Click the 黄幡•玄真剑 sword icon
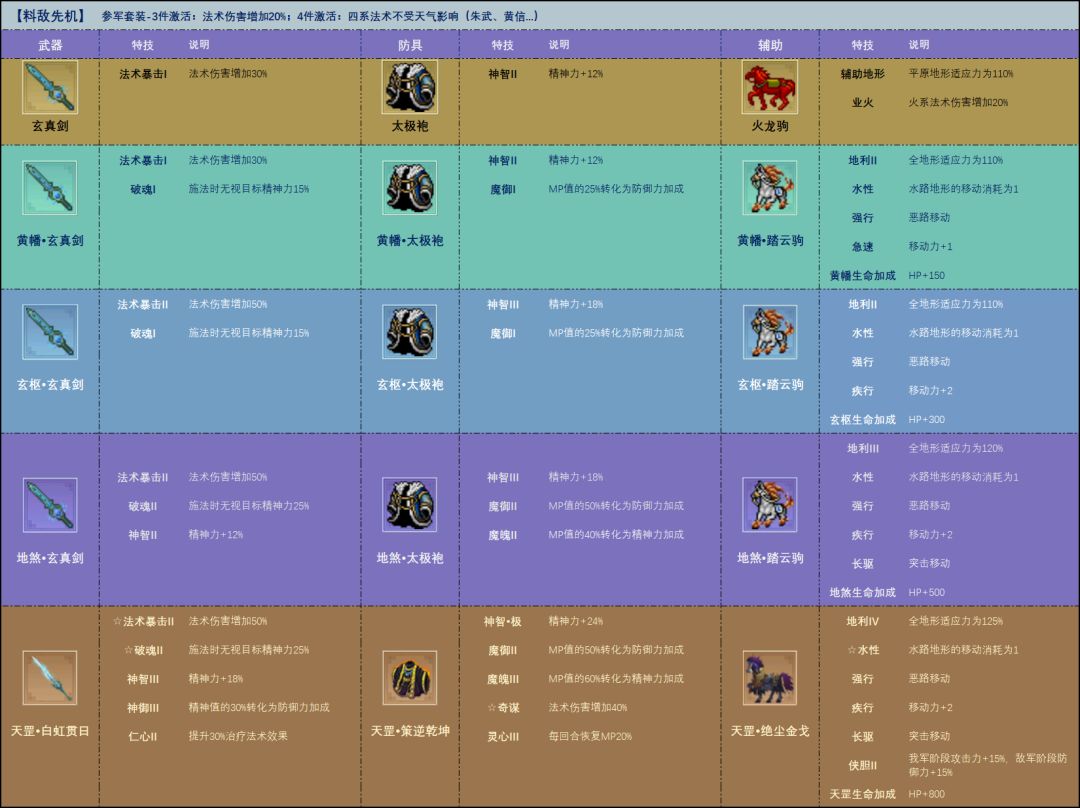Screen dimensions: 1080x808 tap(50, 188)
